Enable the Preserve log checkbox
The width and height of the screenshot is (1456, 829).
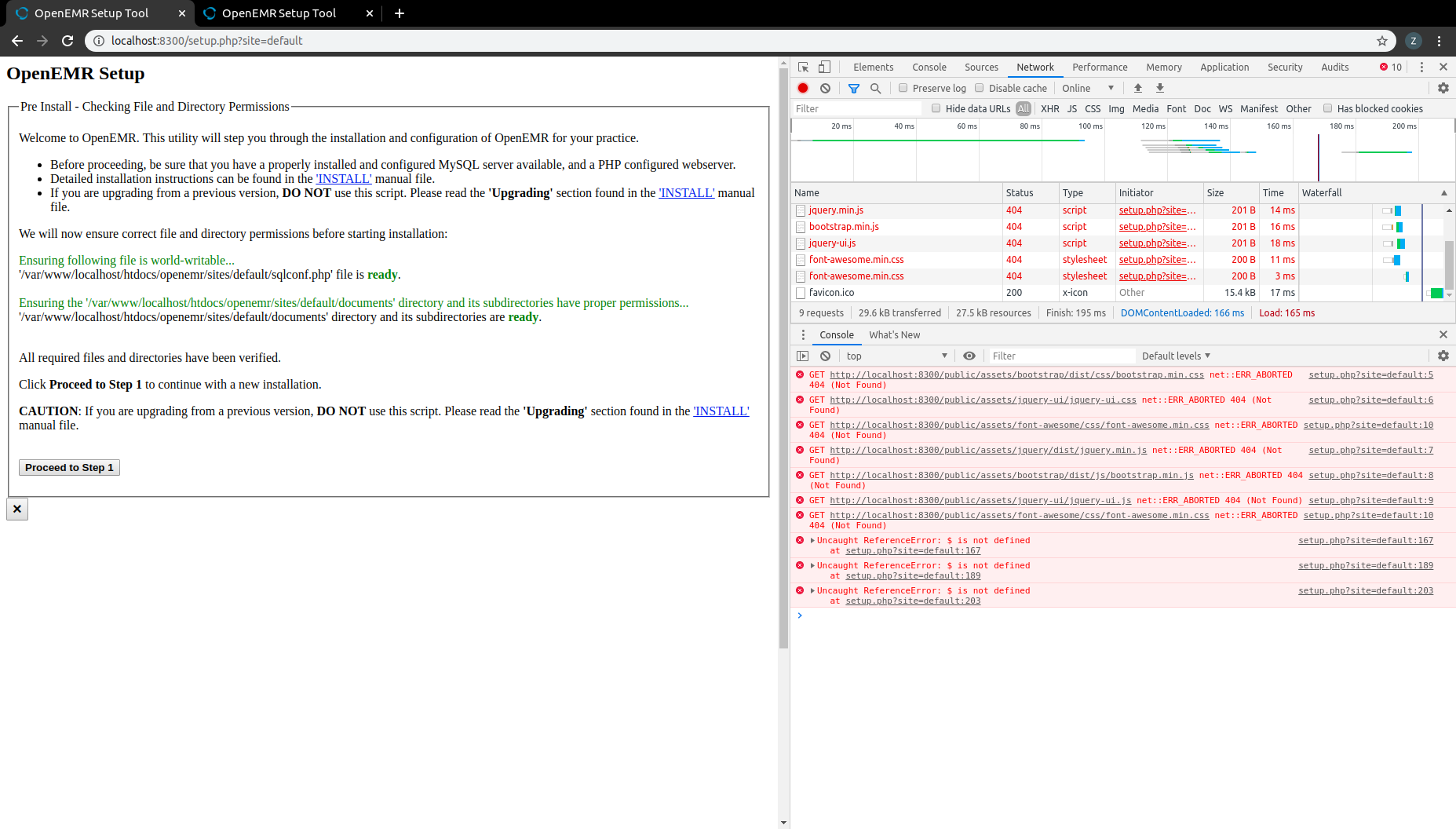click(905, 88)
